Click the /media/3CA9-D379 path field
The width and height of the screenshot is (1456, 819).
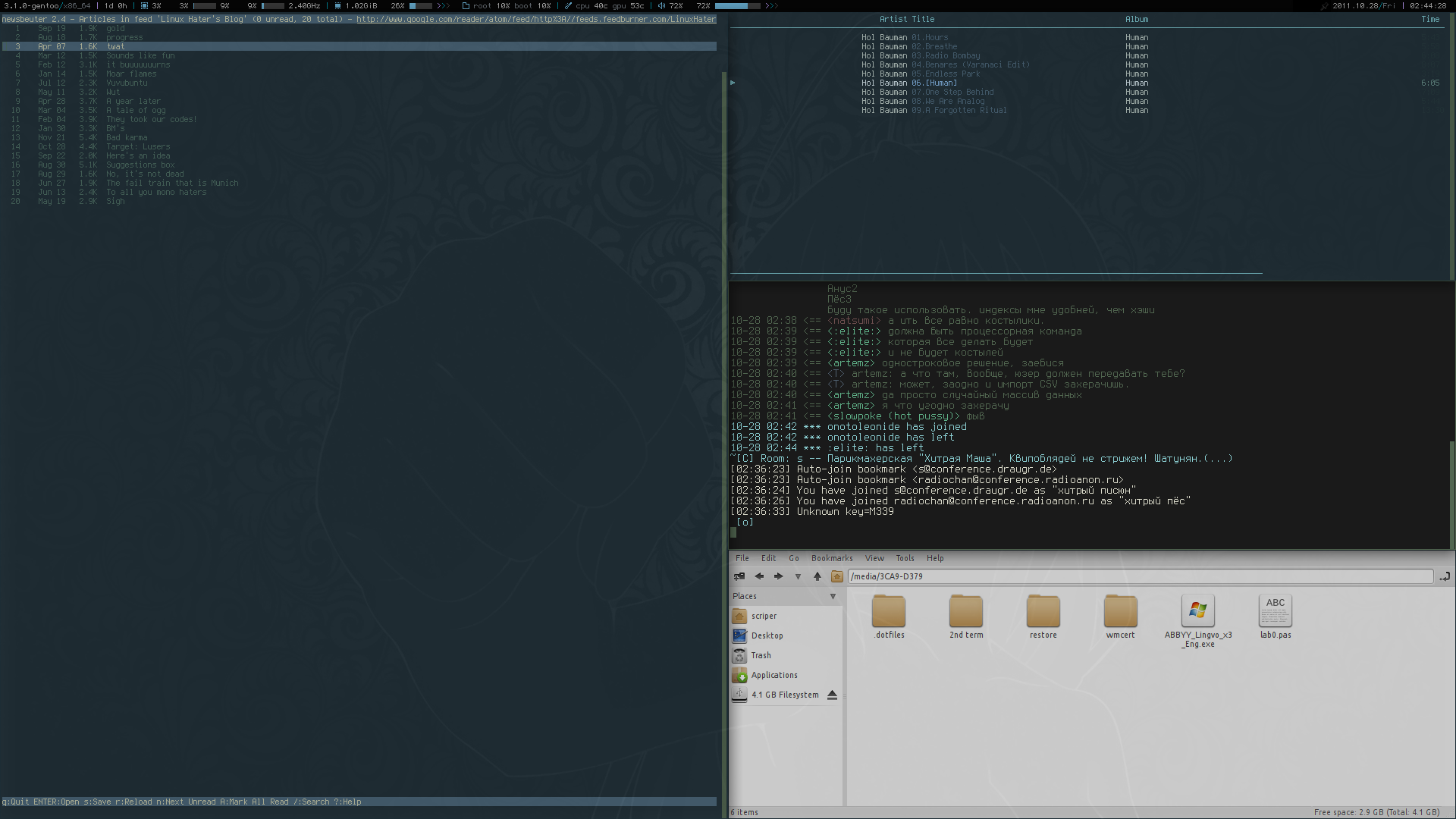click(x=1137, y=576)
